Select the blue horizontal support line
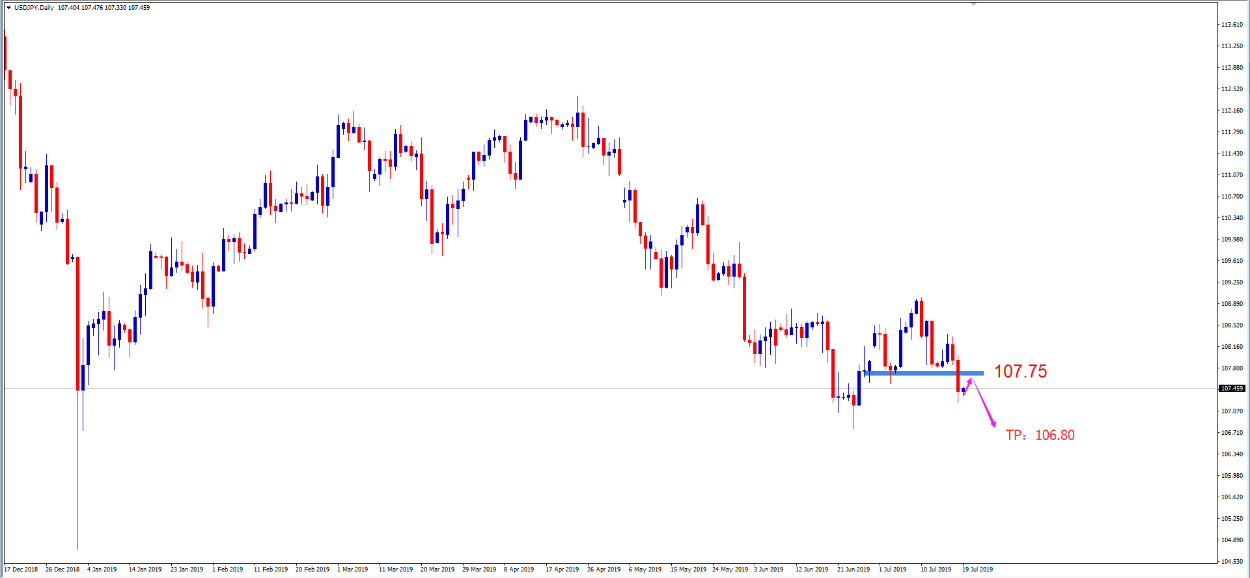 [x=924, y=373]
